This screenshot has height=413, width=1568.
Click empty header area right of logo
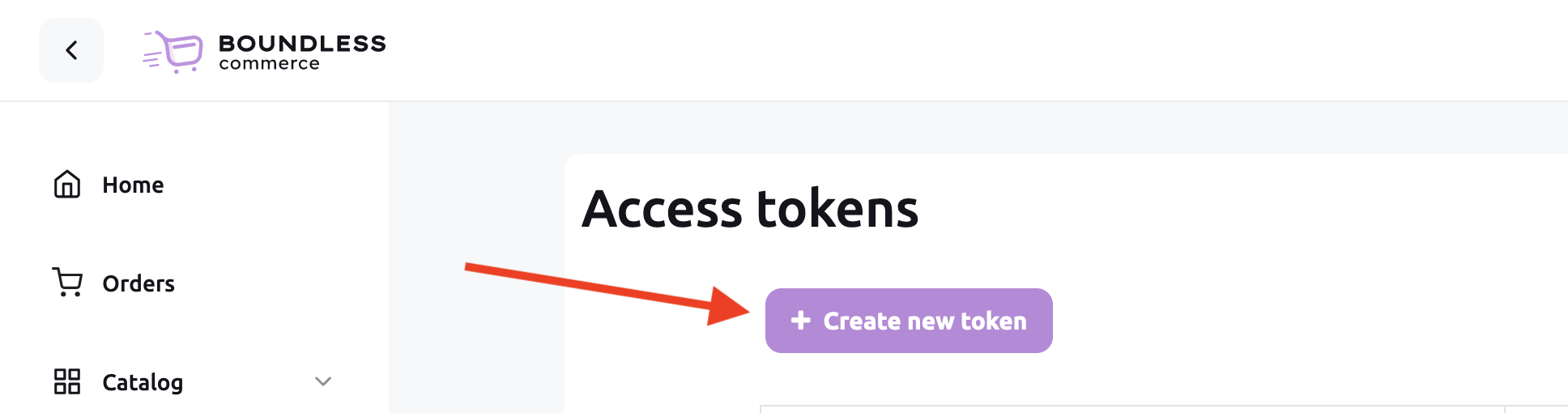click(972, 50)
